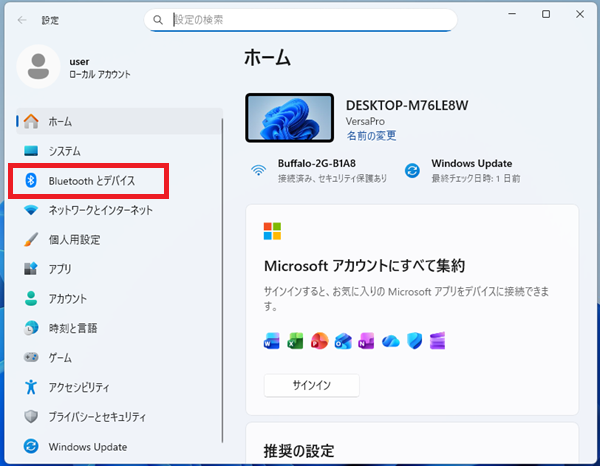Open ゲーム settings category

pyautogui.click(x=119, y=357)
